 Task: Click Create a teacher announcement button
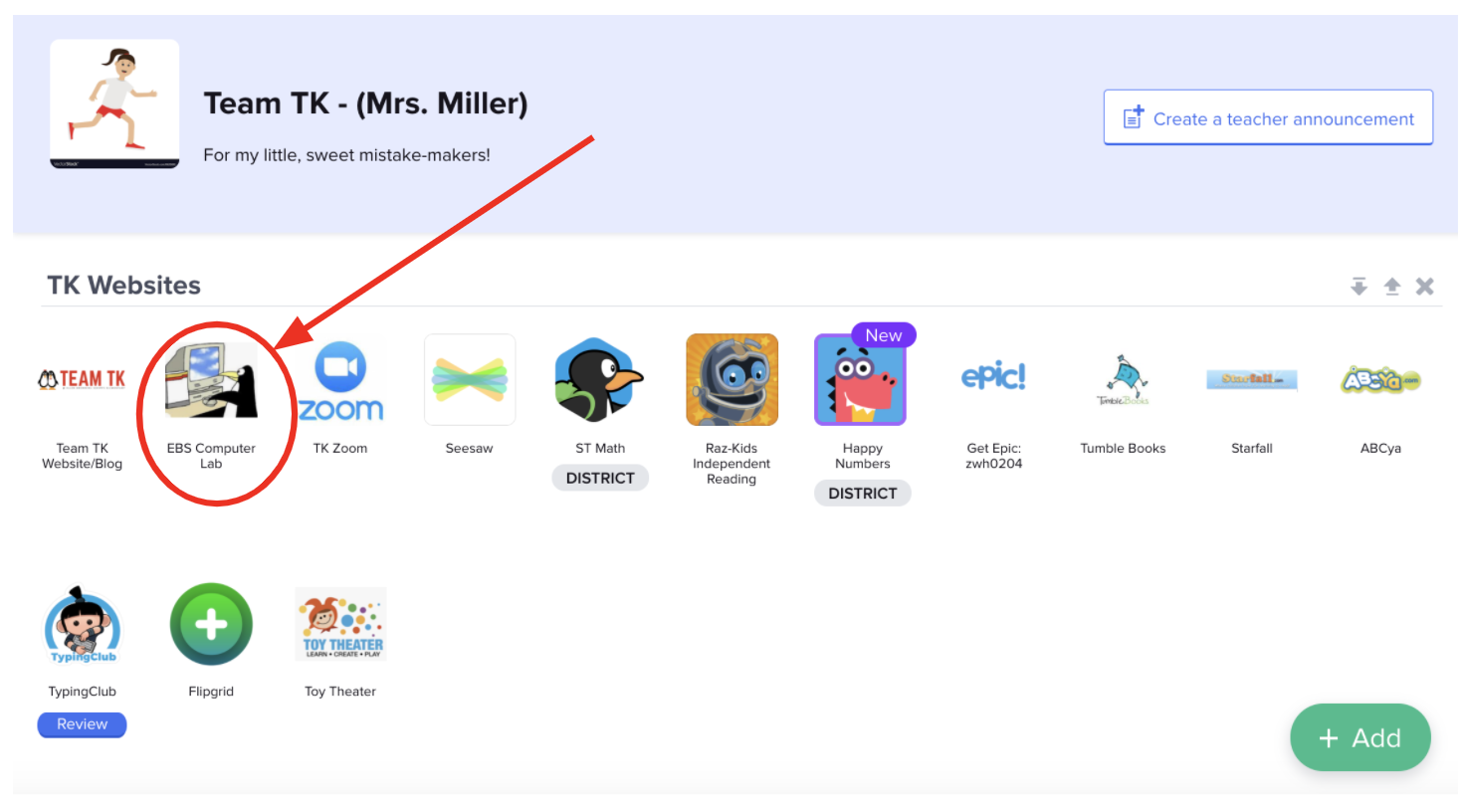coord(1268,117)
